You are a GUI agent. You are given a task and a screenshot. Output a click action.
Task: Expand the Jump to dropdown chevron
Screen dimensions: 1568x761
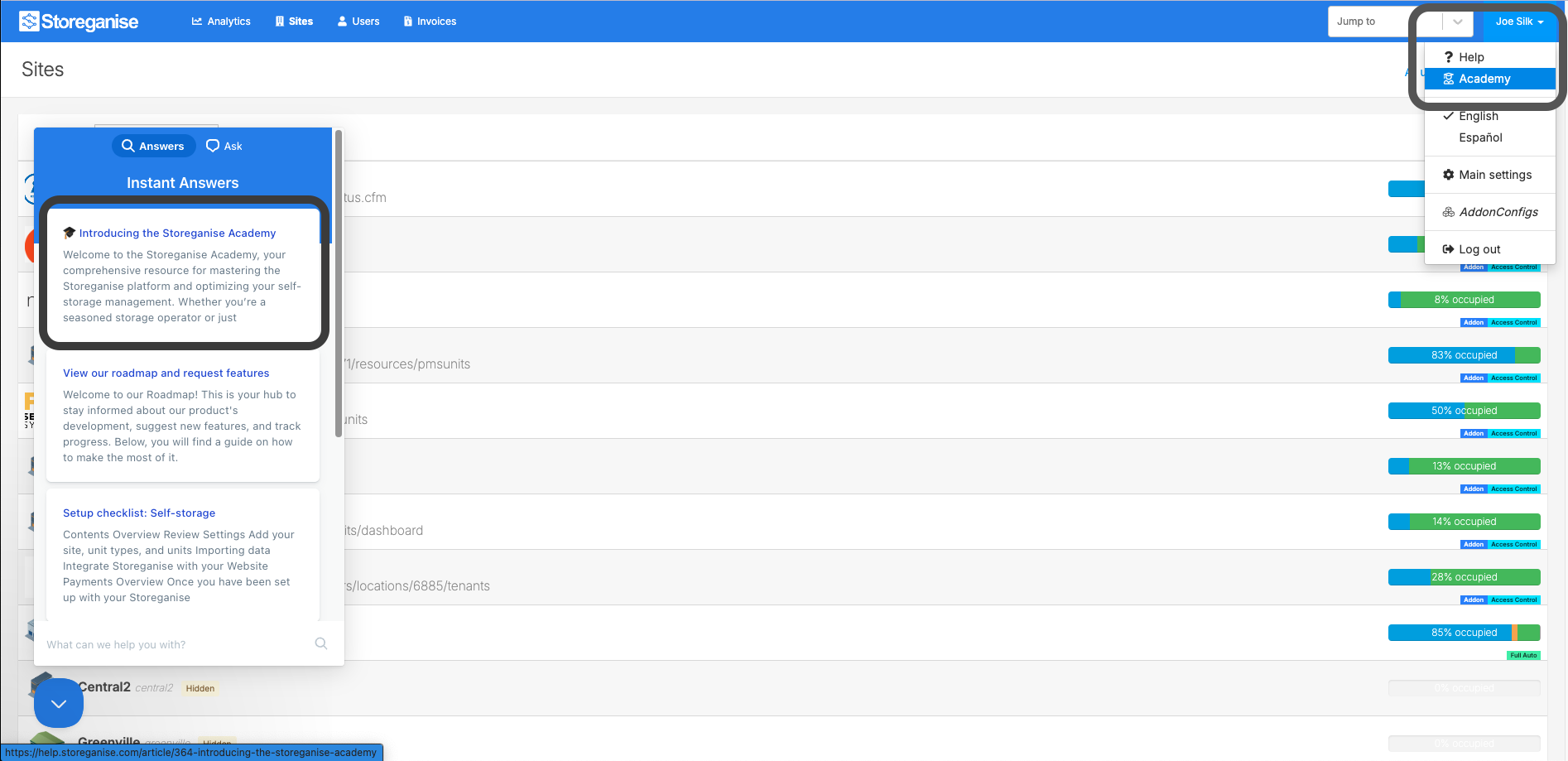tap(1458, 22)
